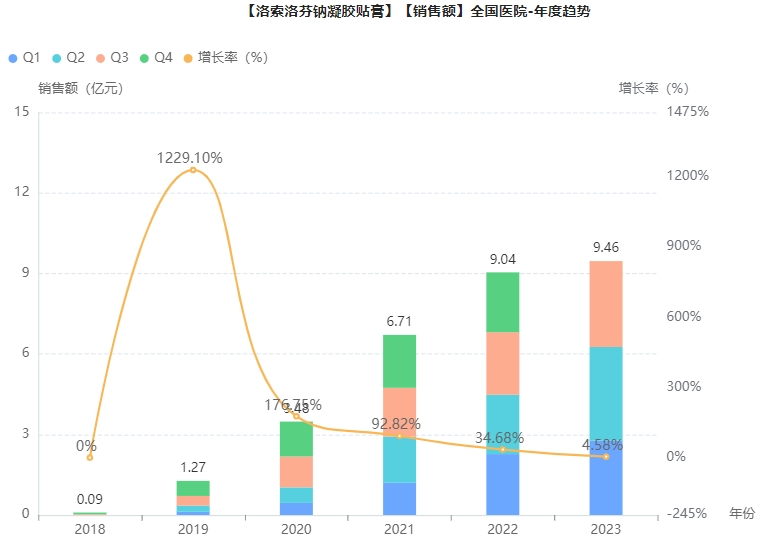Select the green Q4 segment of 2020 bar
The width and height of the screenshot is (762, 544).
click(x=296, y=439)
